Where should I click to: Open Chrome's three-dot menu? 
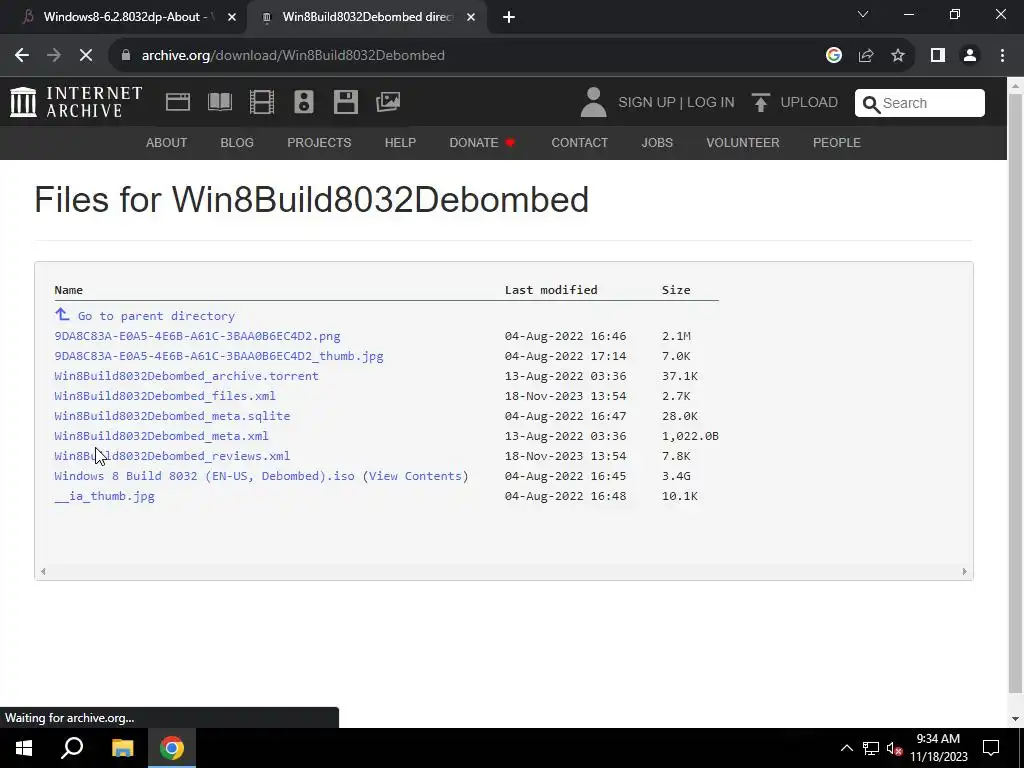(1002, 56)
